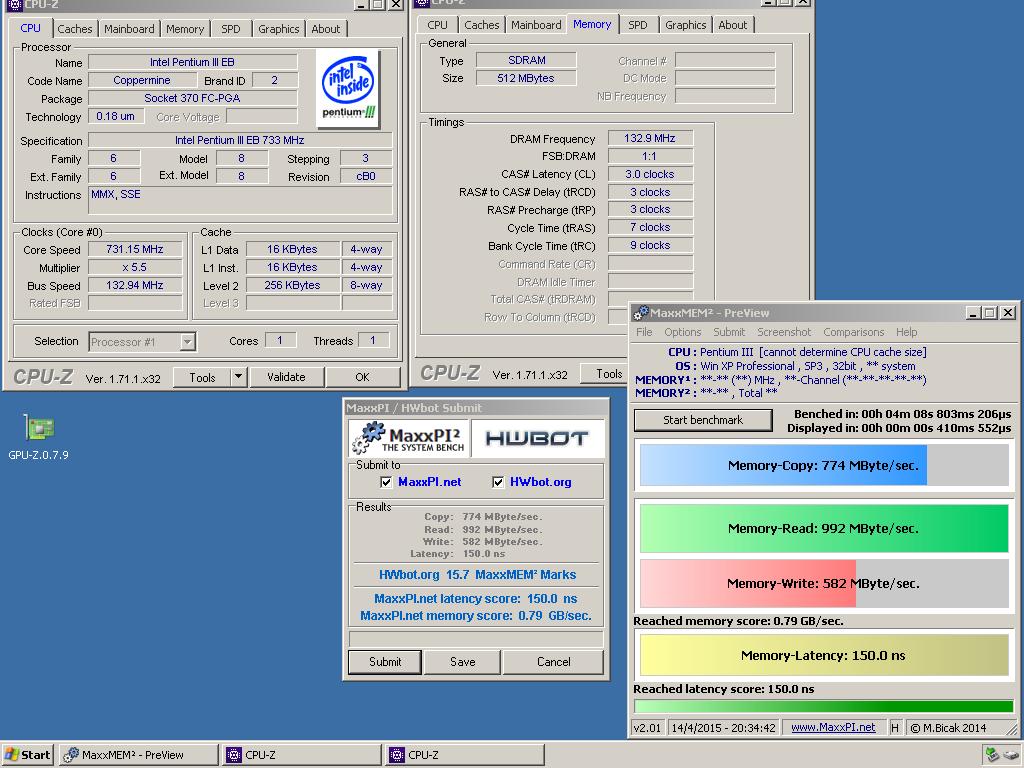
Task: Click Start benchmark button
Action: point(703,420)
